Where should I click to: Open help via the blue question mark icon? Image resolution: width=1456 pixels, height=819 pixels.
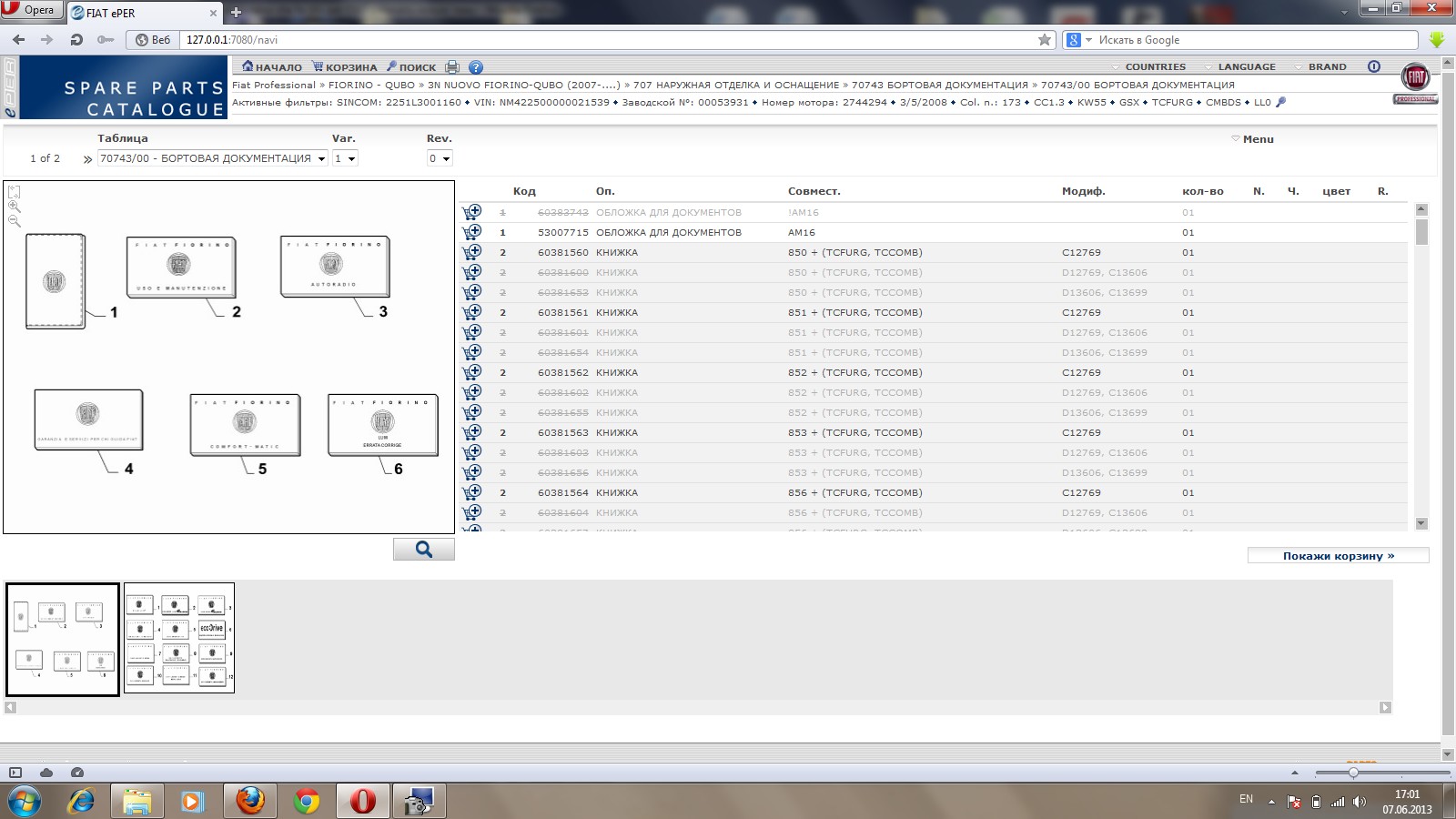[x=476, y=67]
